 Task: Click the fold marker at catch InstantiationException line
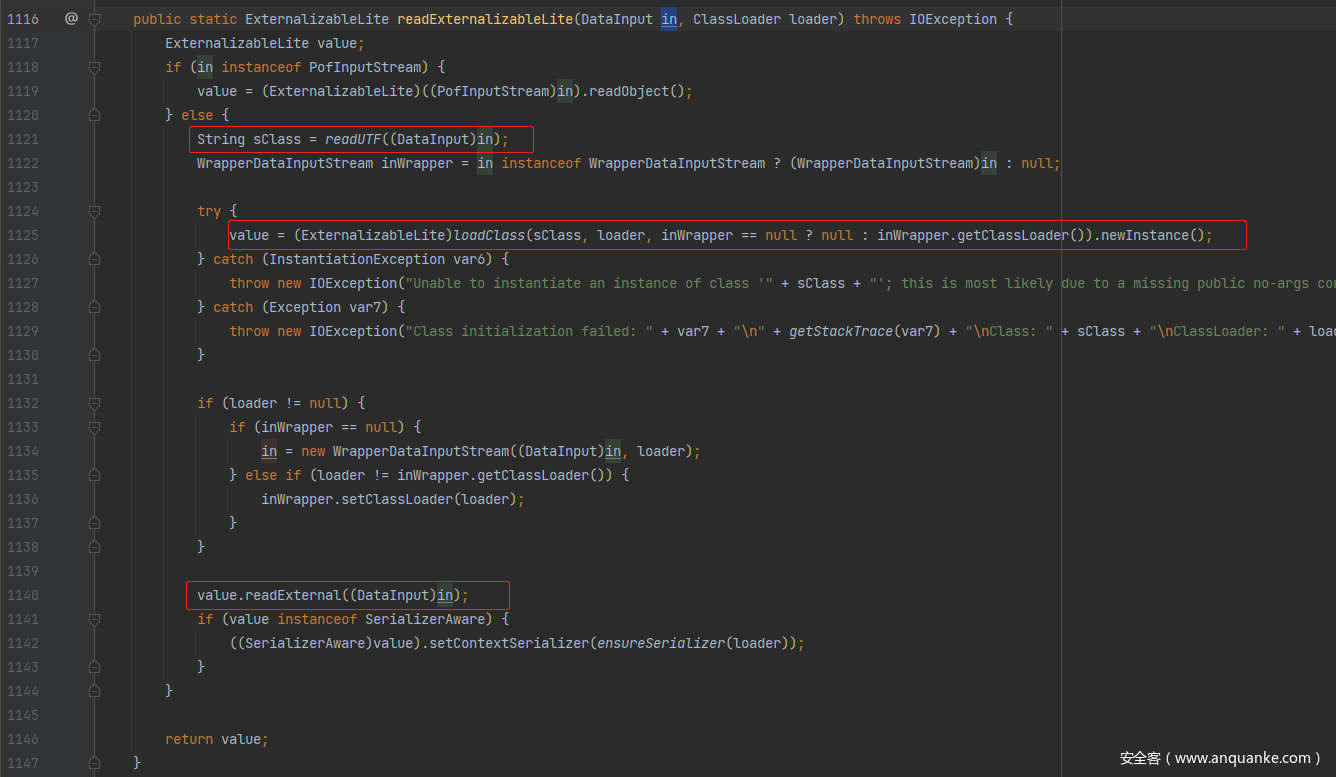tap(94, 259)
